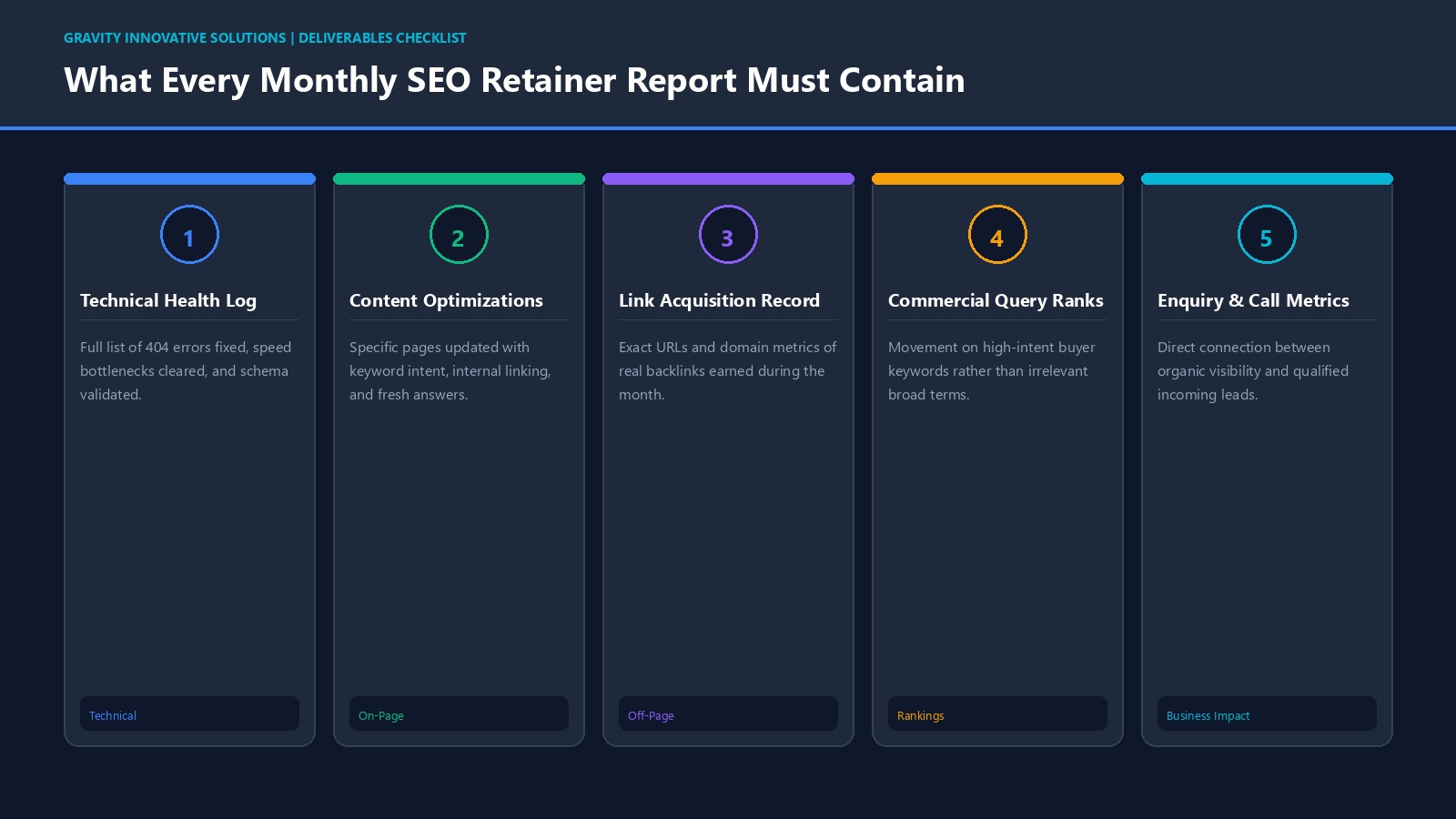Click the slide title about SEO Retainer Report
The image size is (1456, 819).
pyautogui.click(x=514, y=80)
